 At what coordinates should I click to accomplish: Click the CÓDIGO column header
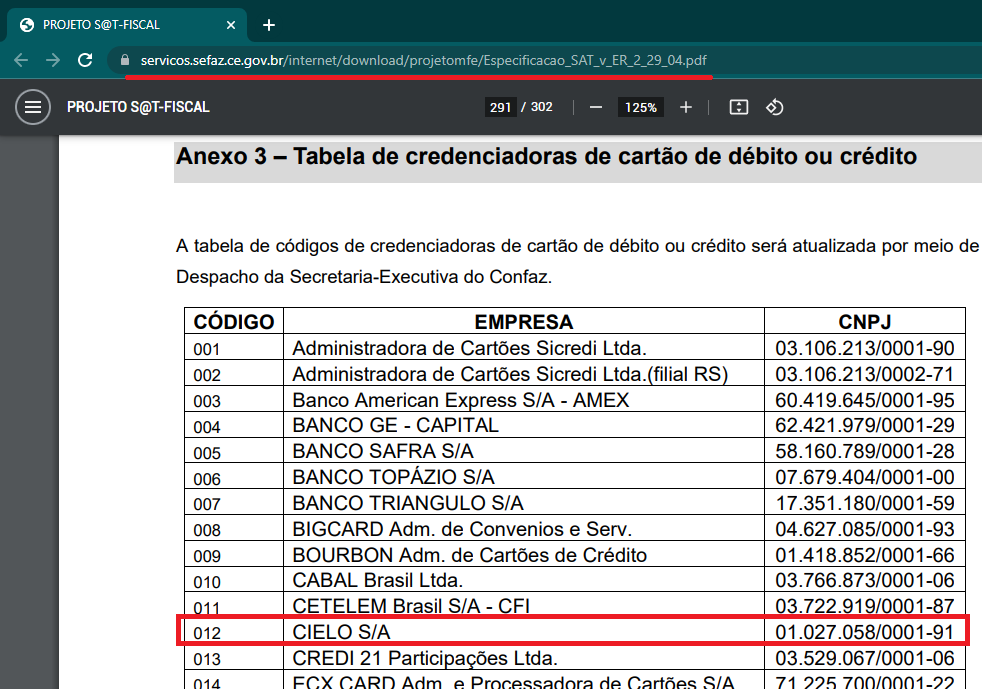(234, 321)
